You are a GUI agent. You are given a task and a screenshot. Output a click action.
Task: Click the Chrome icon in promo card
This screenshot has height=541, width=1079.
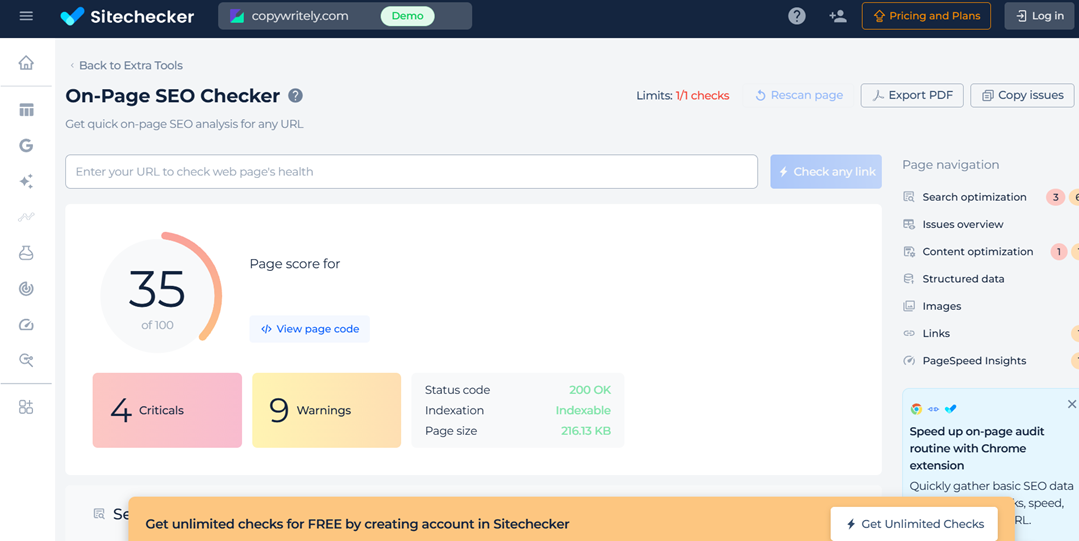pyautogui.click(x=916, y=409)
